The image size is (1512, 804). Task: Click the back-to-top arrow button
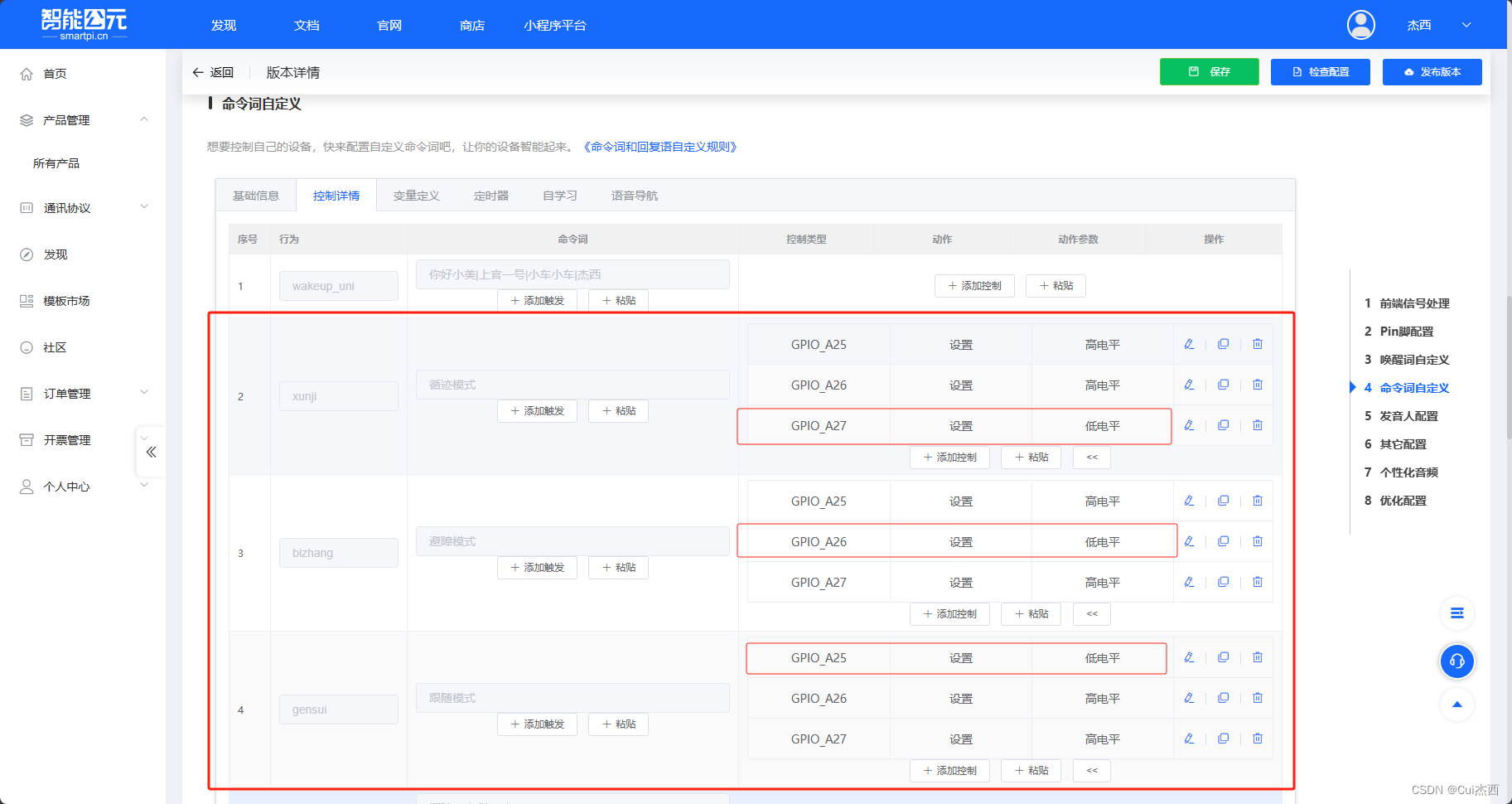(x=1456, y=705)
